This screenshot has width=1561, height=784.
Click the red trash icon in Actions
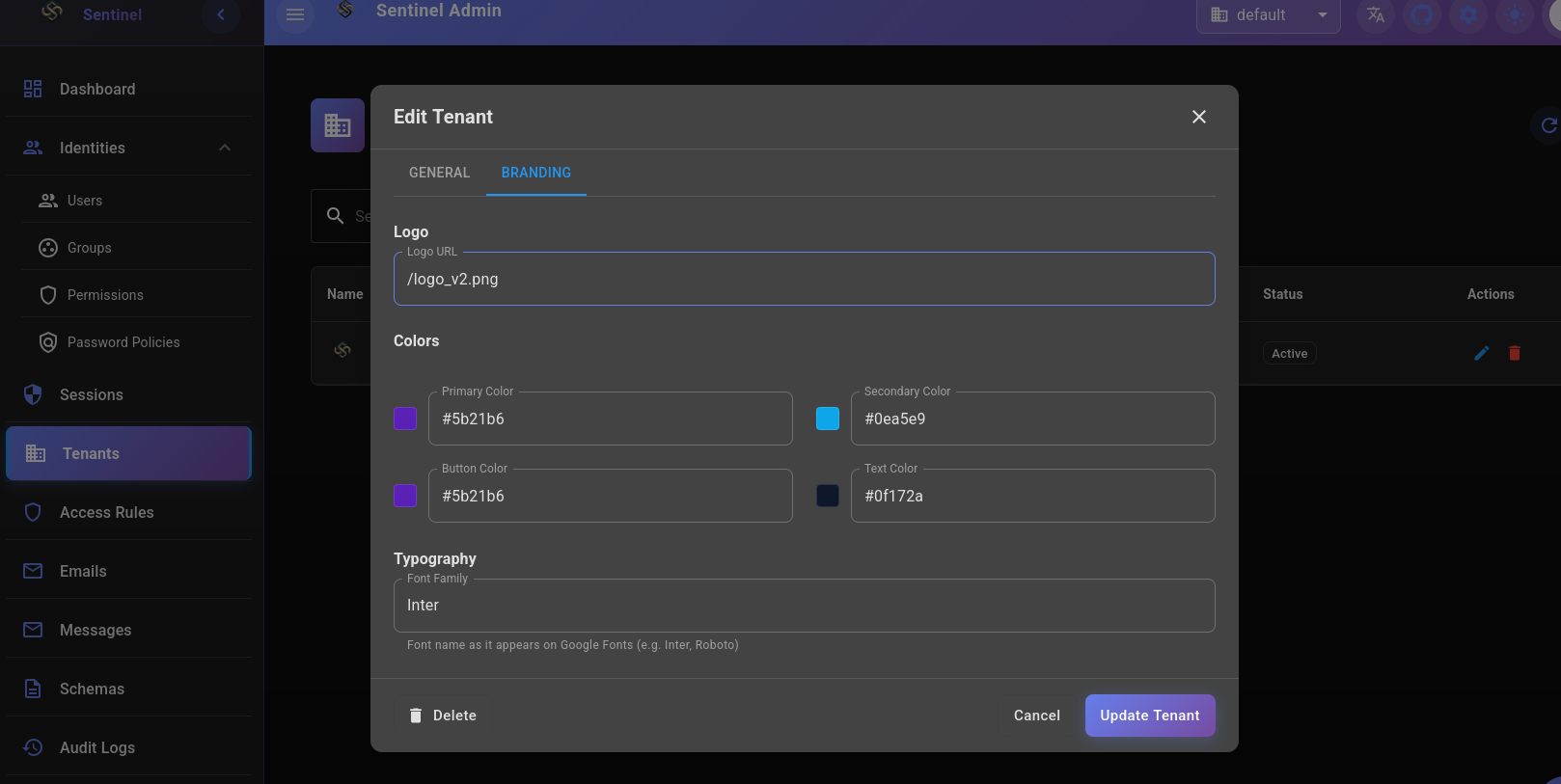click(x=1515, y=353)
